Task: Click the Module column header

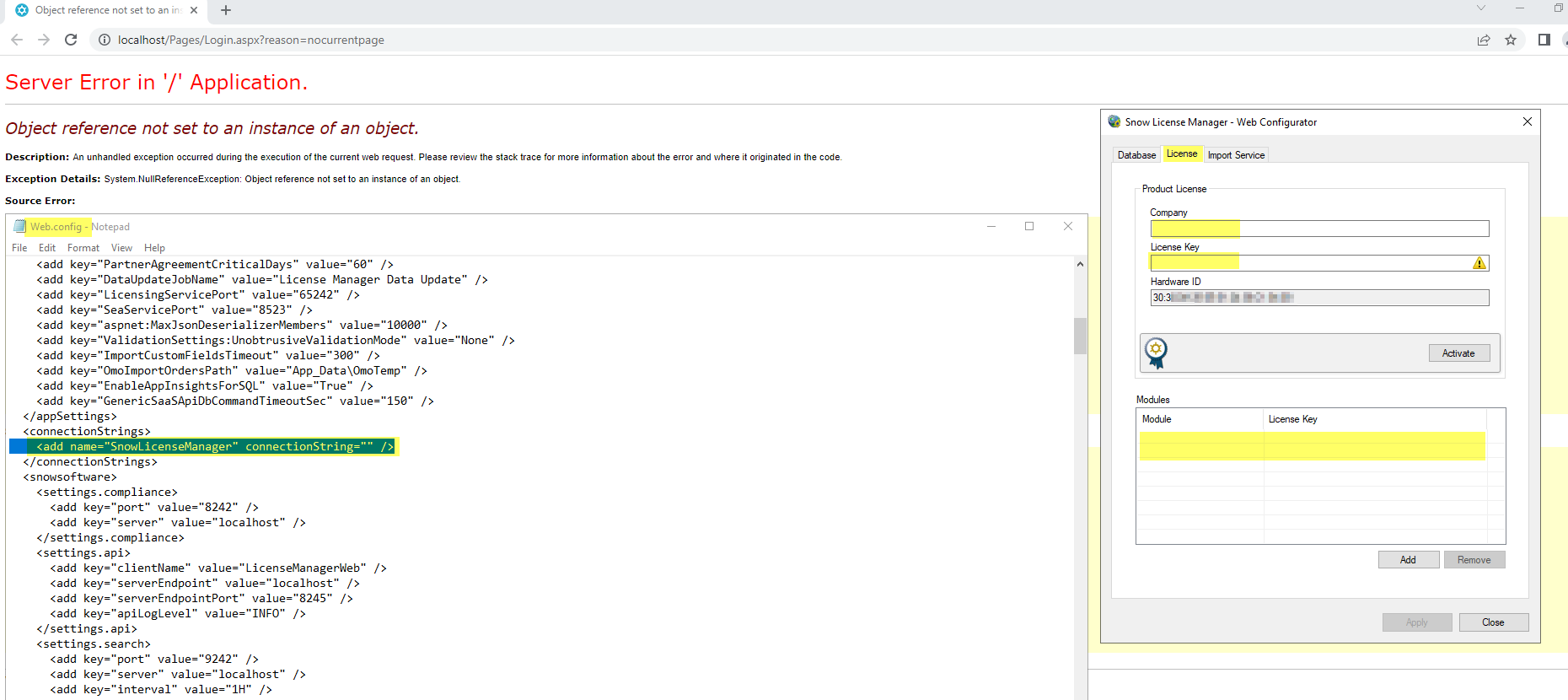Action: coord(1200,419)
